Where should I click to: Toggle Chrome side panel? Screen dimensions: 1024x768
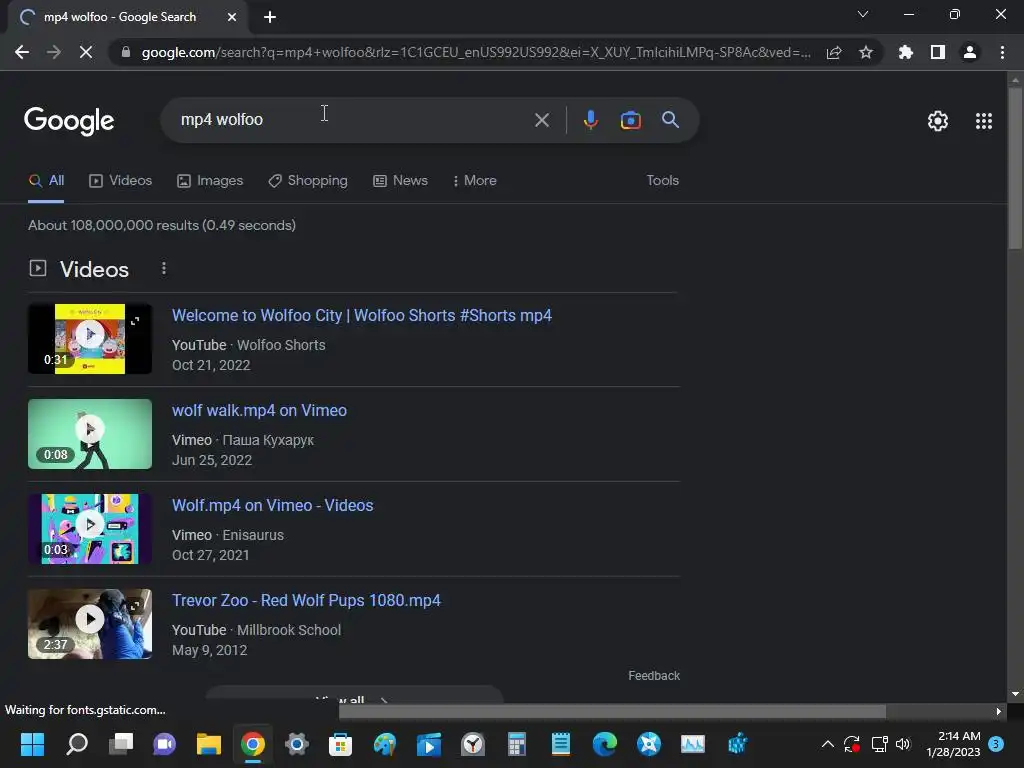(x=938, y=52)
